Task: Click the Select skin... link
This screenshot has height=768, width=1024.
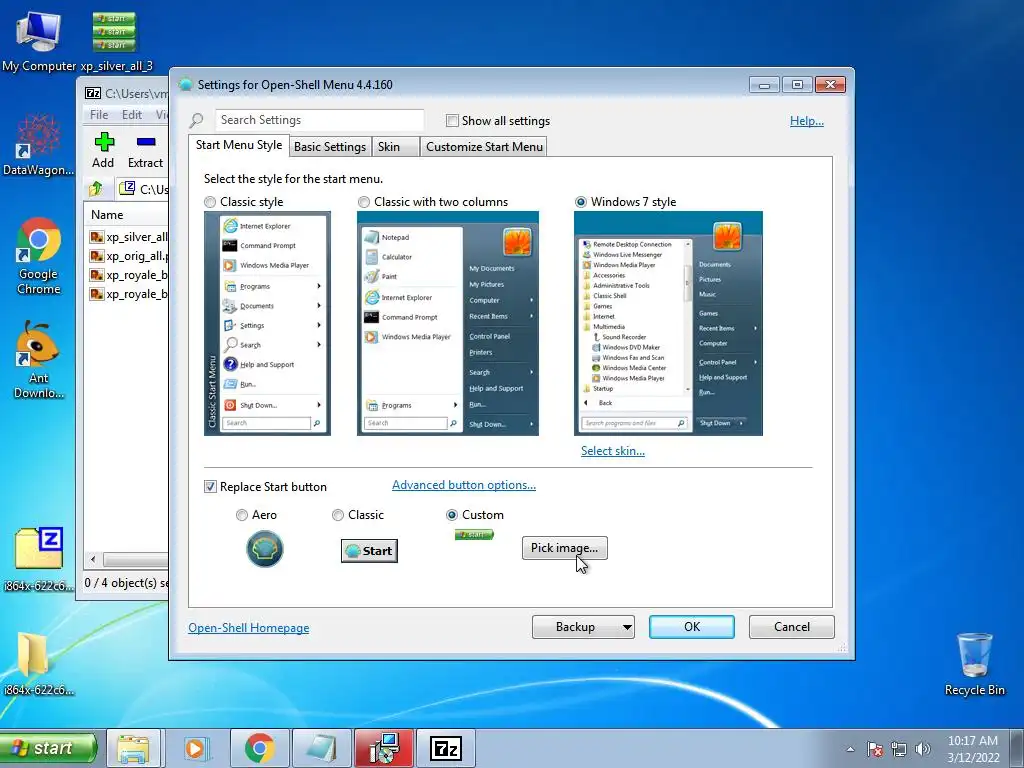Action: coord(613,451)
